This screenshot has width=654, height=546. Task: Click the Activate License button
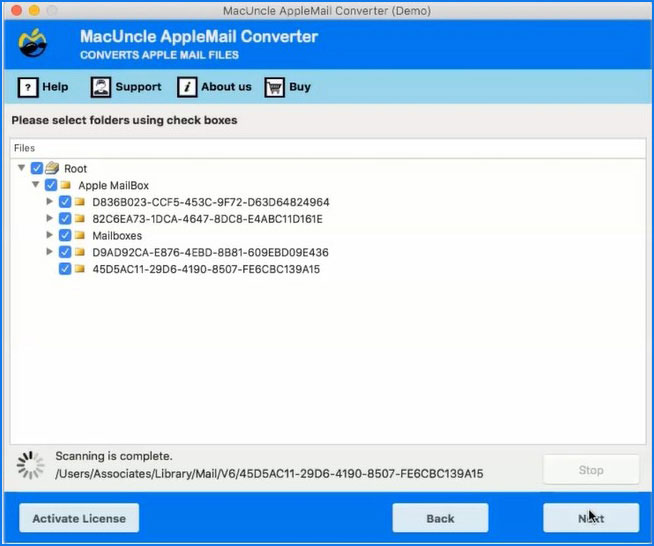[79, 518]
